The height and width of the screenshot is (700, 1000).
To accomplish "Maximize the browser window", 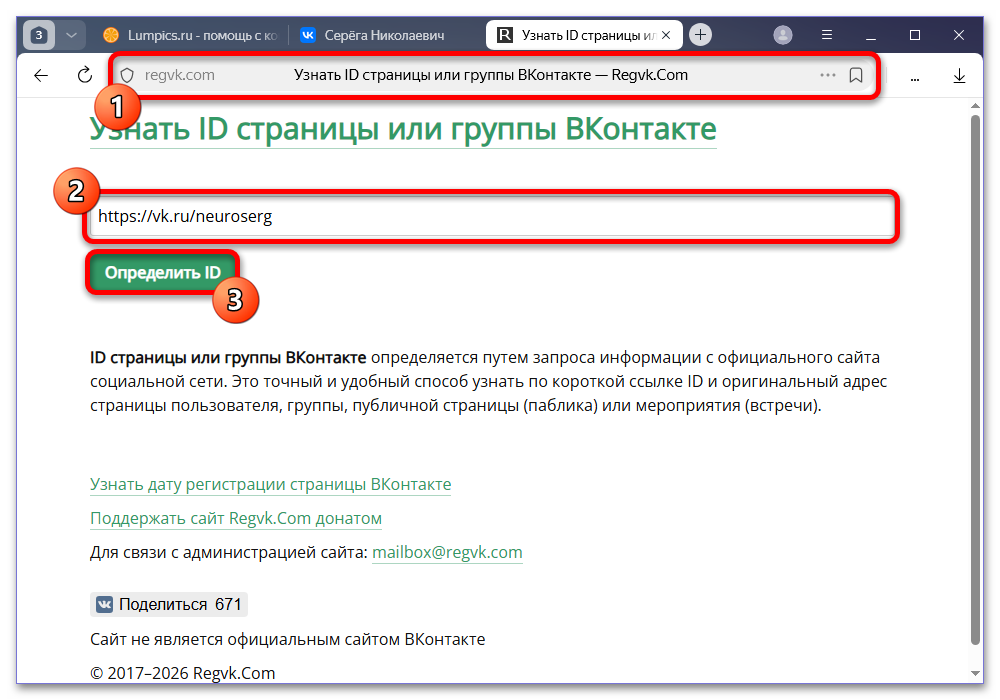I will pos(915,35).
